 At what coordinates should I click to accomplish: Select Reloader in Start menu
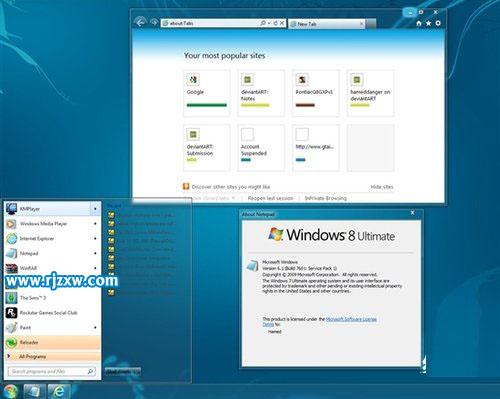point(53,342)
